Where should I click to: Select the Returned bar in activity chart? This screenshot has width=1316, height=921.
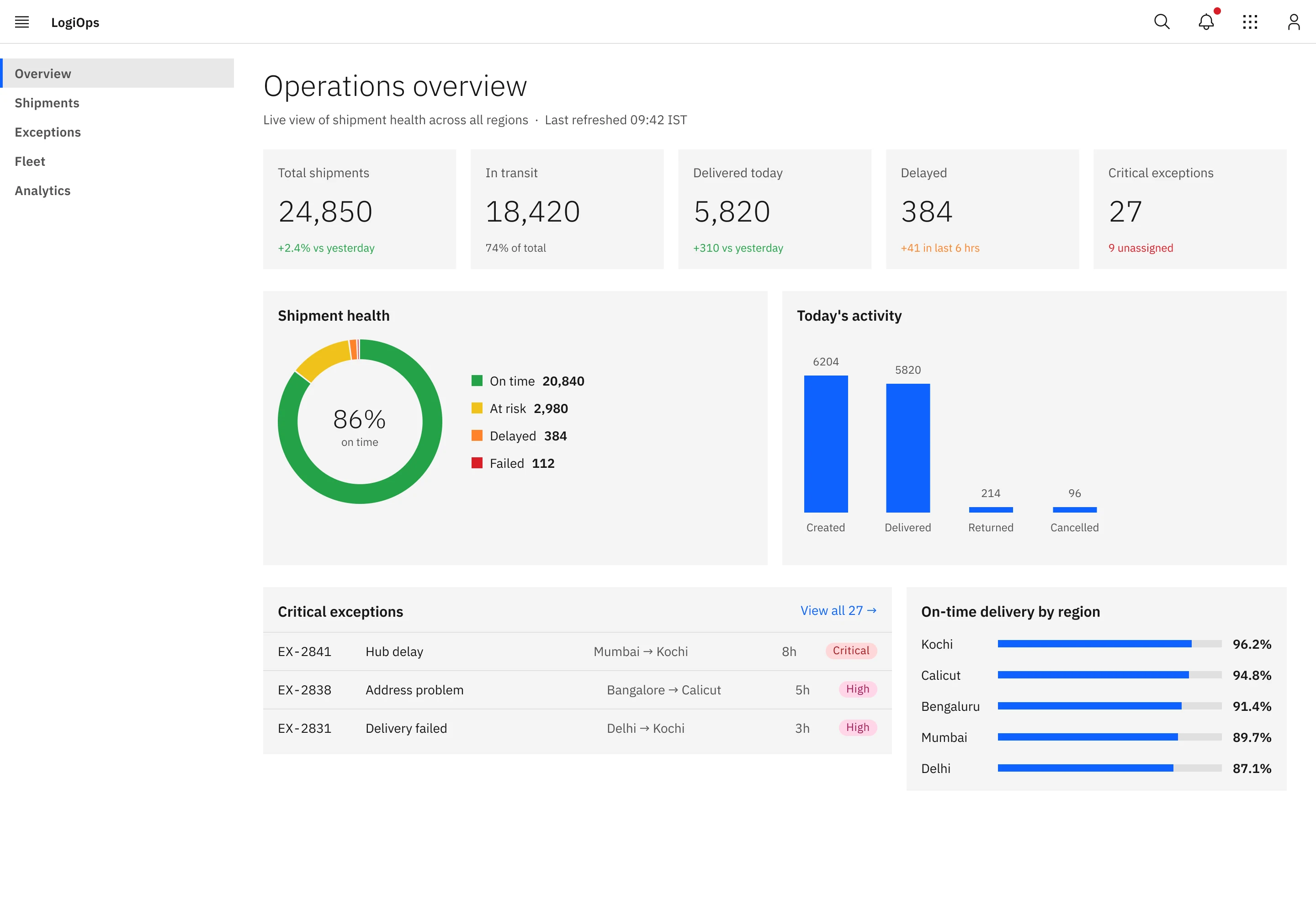[991, 509]
